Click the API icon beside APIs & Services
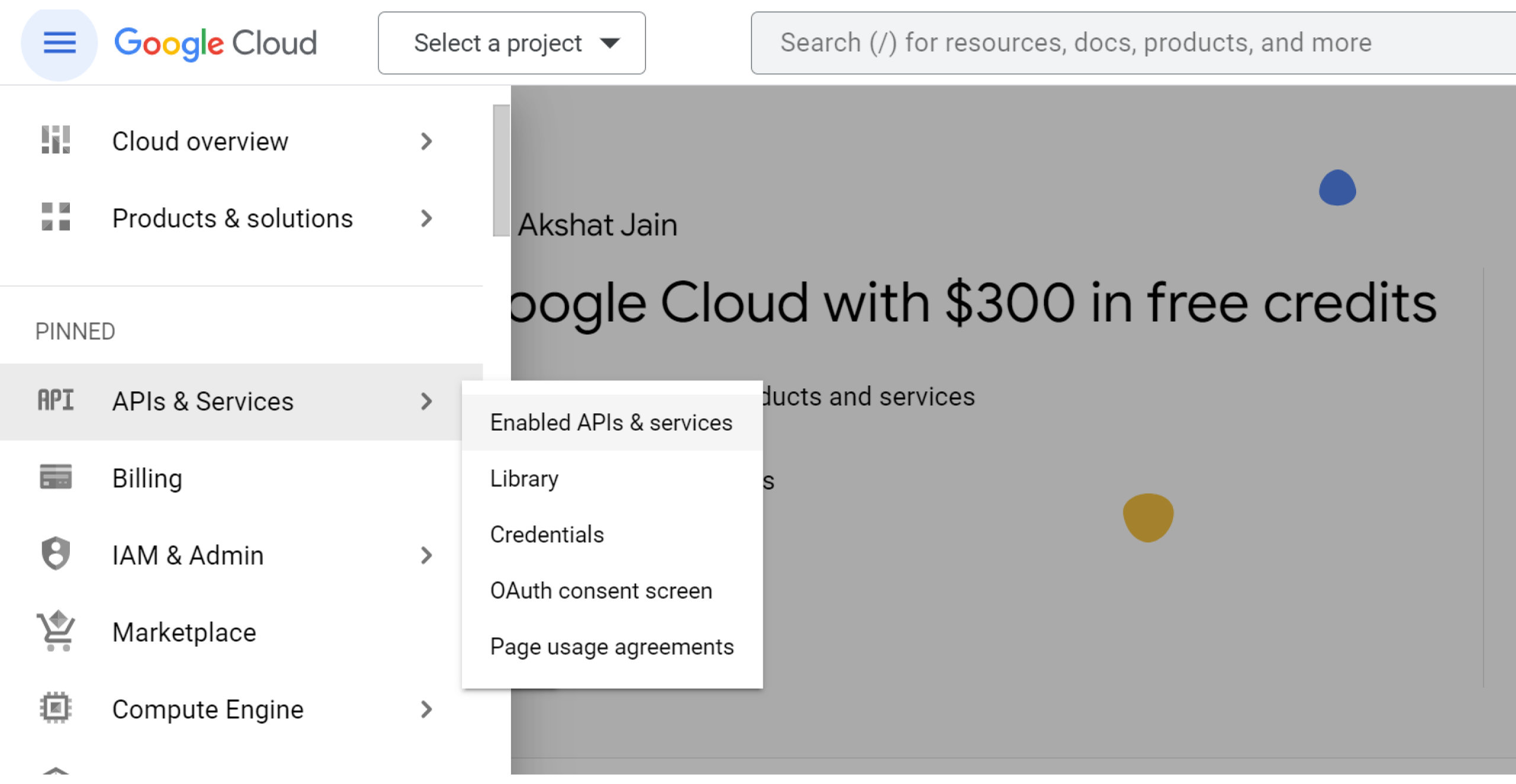This screenshot has height=784, width=1516. [x=56, y=400]
